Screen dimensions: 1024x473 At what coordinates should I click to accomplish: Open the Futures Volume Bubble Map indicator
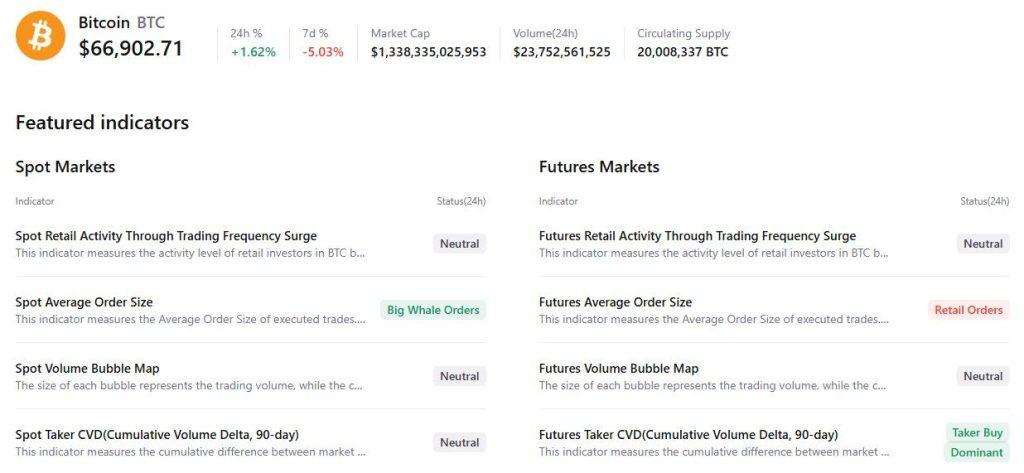tap(618, 368)
